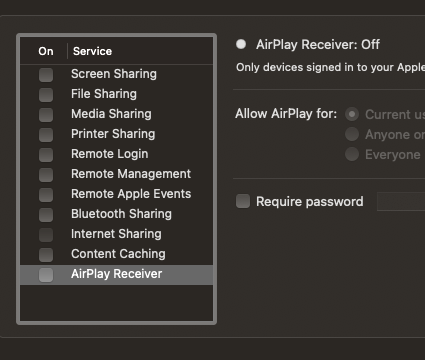
Task: Turn on Content Caching checkbox
Action: [46, 255]
